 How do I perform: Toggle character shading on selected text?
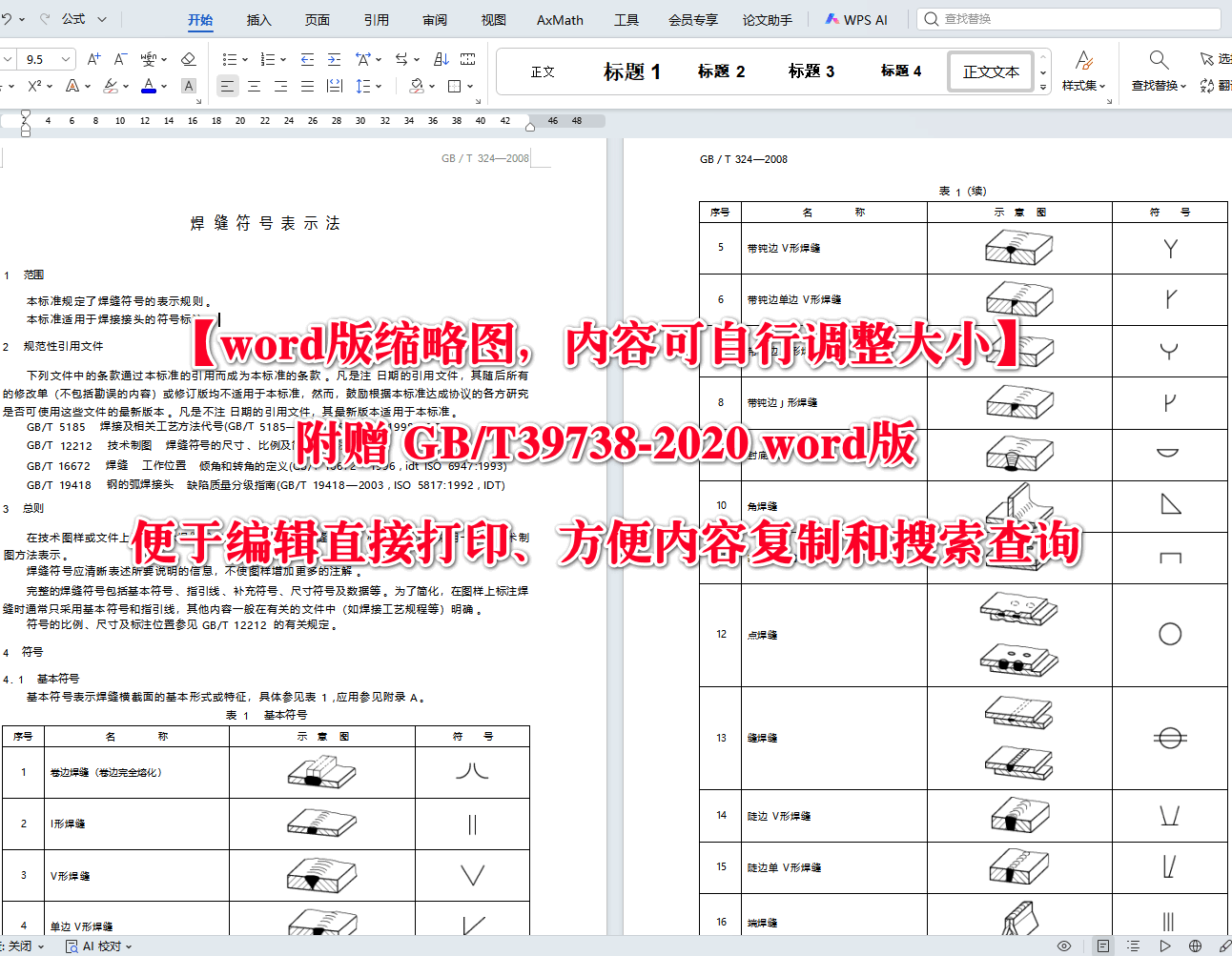(188, 85)
